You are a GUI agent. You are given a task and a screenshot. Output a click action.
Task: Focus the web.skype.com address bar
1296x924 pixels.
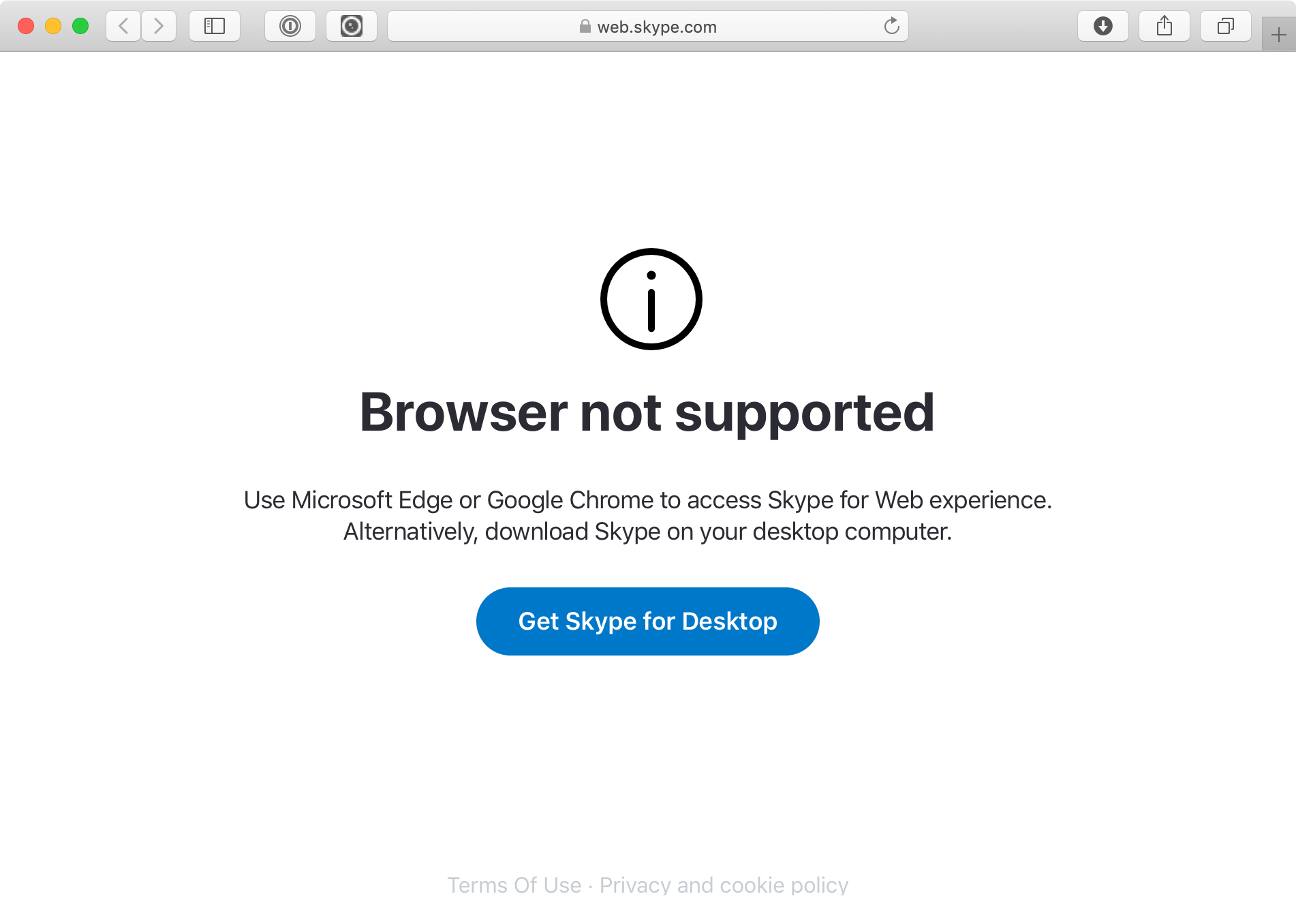(x=648, y=27)
